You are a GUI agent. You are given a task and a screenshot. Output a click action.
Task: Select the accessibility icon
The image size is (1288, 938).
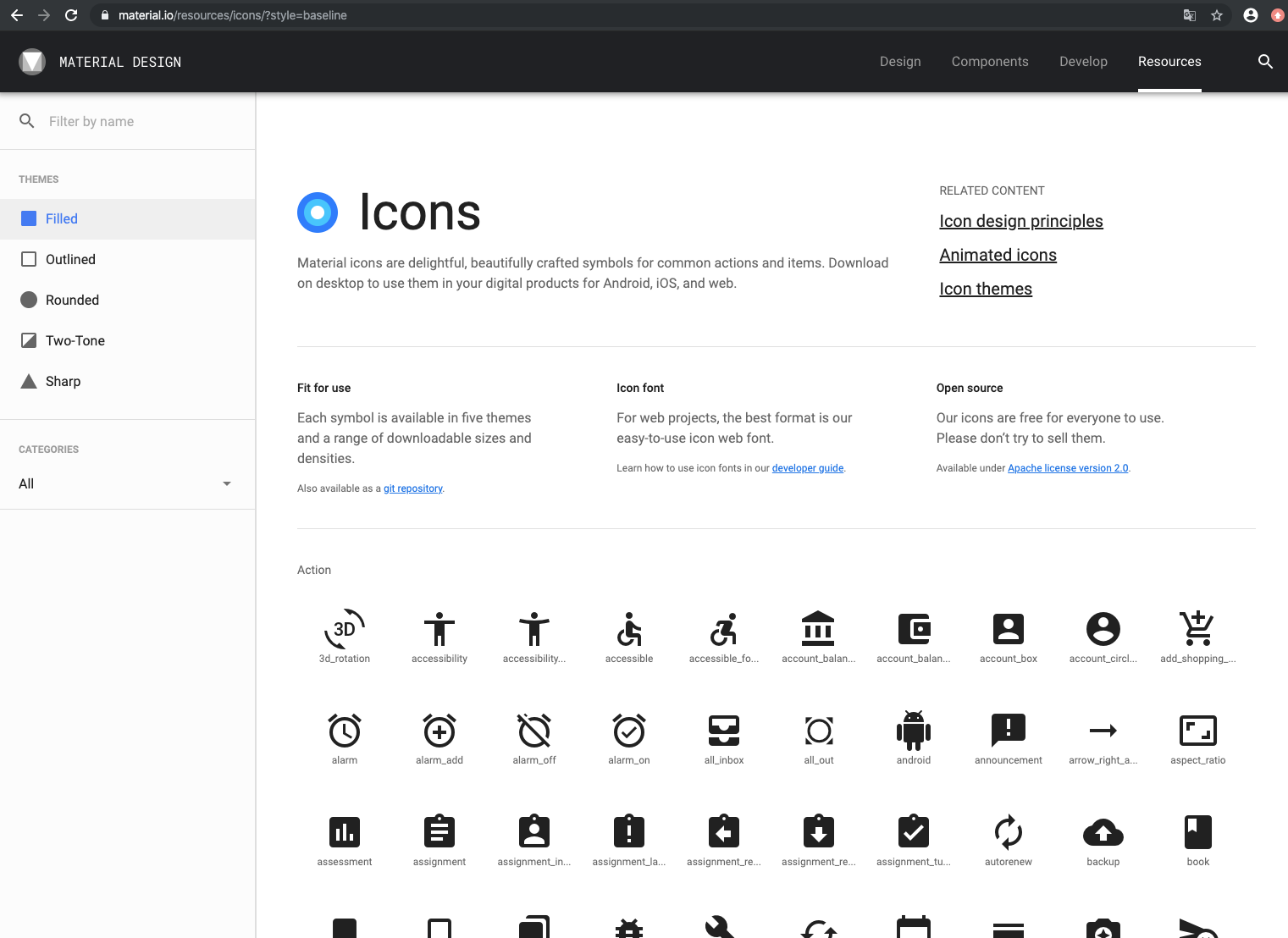pos(439,629)
